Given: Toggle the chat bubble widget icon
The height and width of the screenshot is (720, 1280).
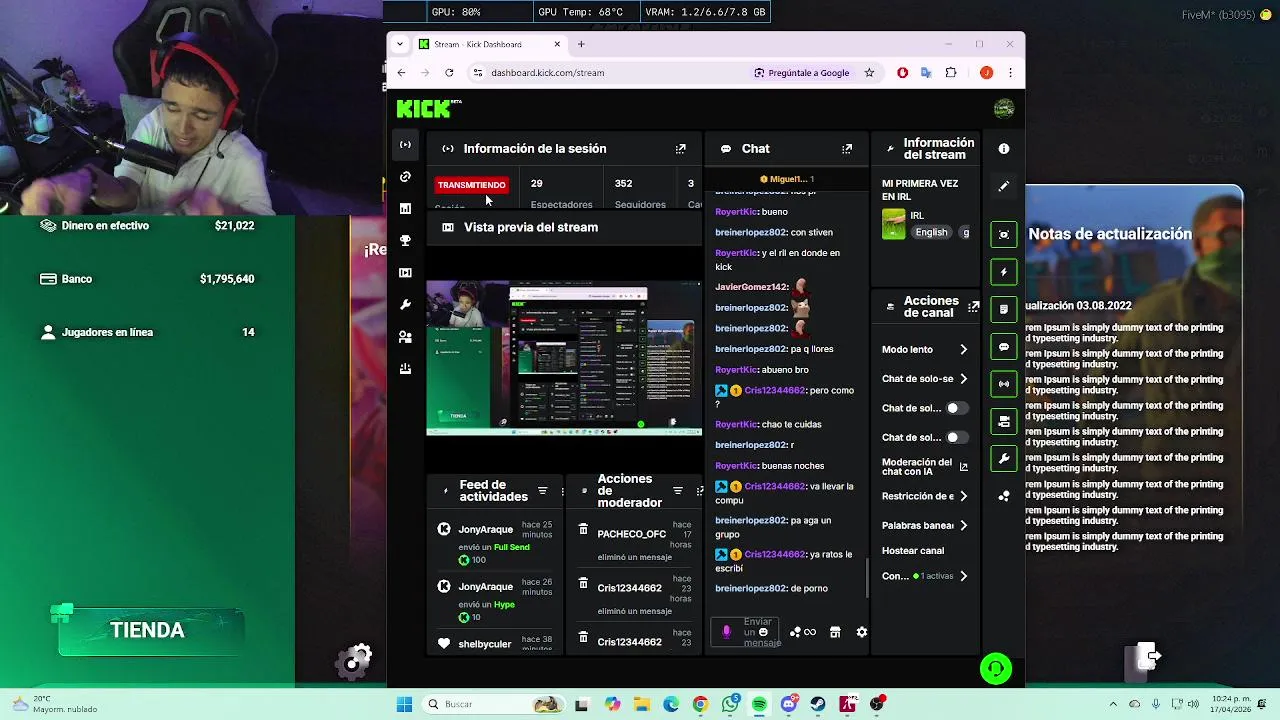Looking at the screenshot, I should 1004,347.
